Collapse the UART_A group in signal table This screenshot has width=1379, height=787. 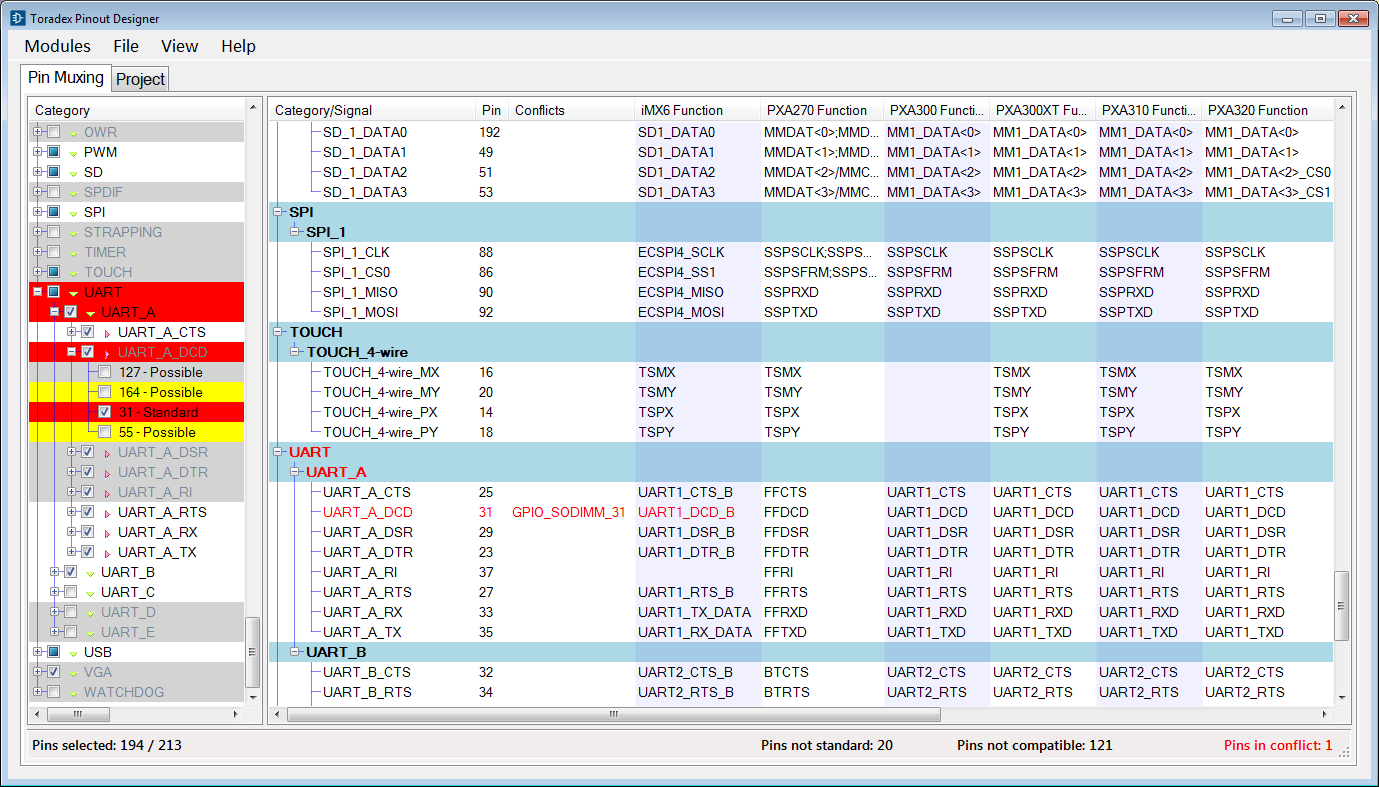click(296, 472)
